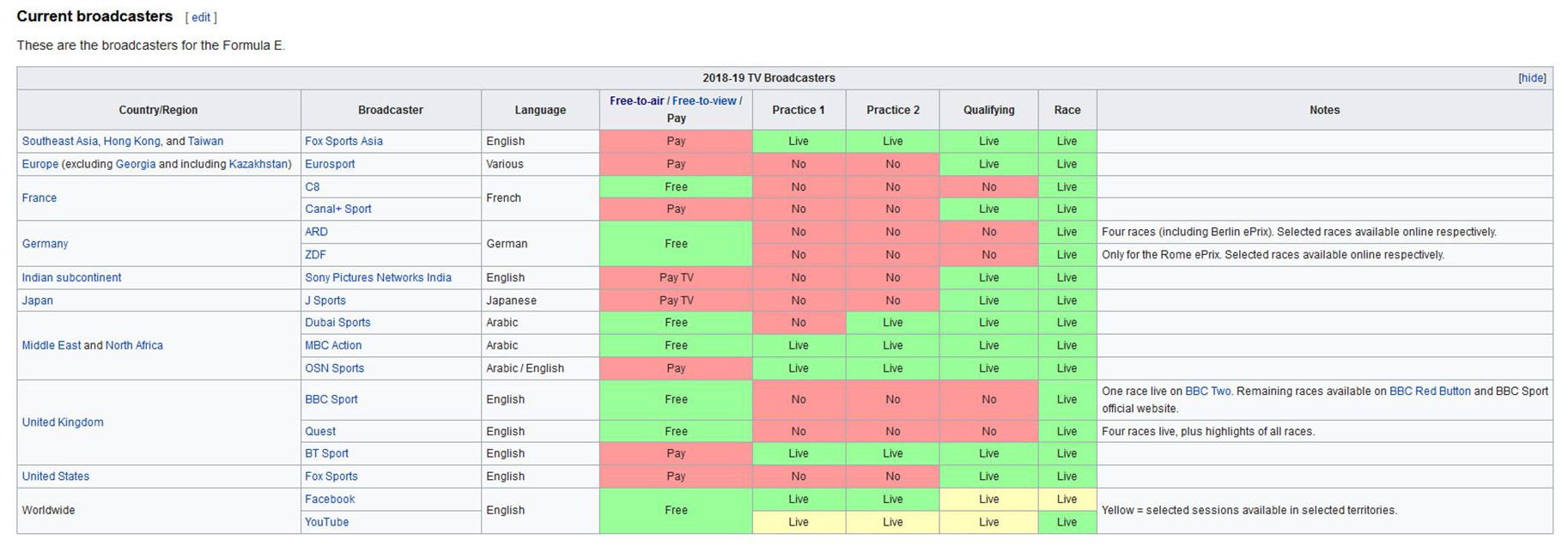This screenshot has width=1568, height=552.
Task: Open the Southeast Asia link
Action: coord(60,142)
